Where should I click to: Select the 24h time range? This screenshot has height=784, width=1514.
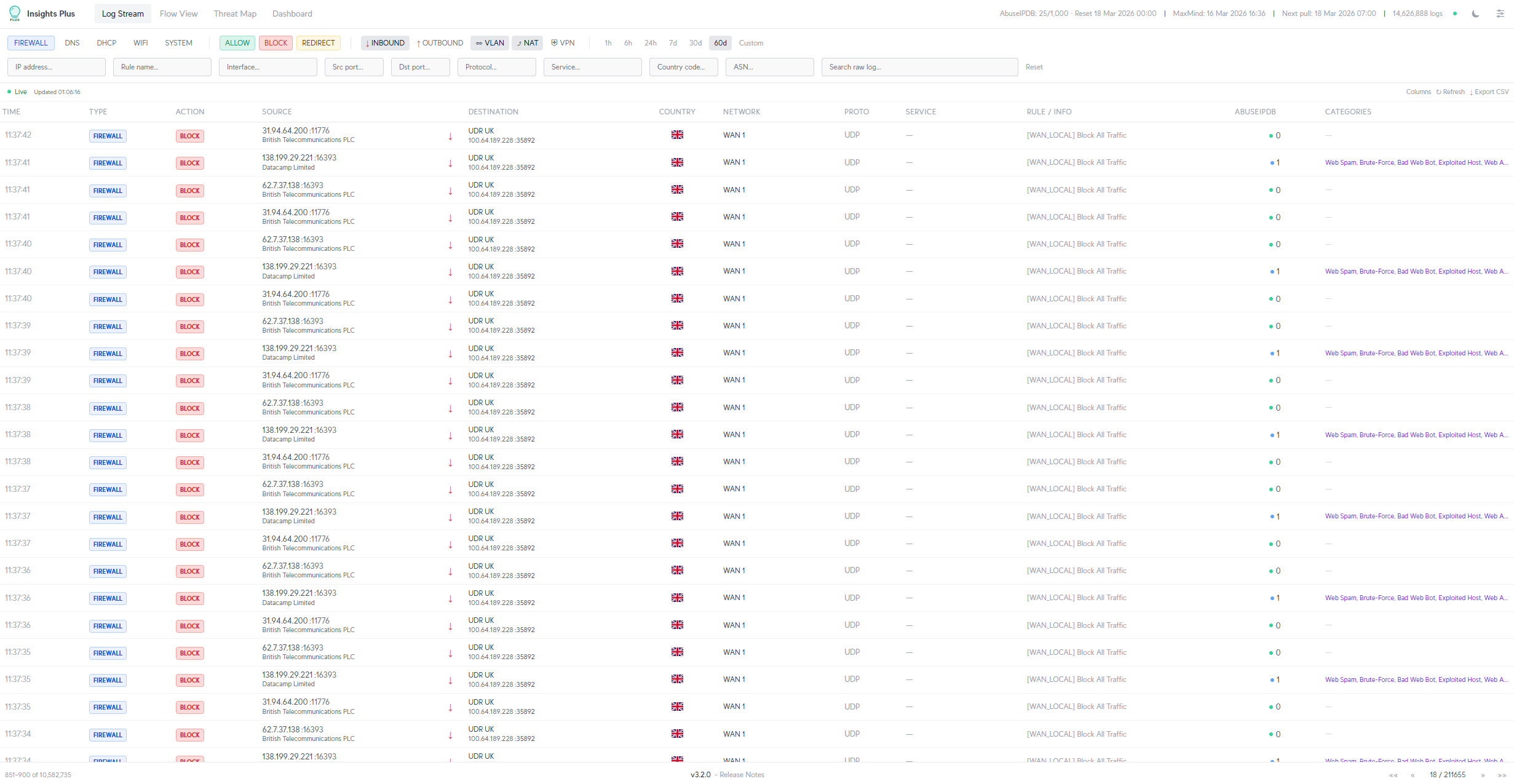[x=650, y=43]
